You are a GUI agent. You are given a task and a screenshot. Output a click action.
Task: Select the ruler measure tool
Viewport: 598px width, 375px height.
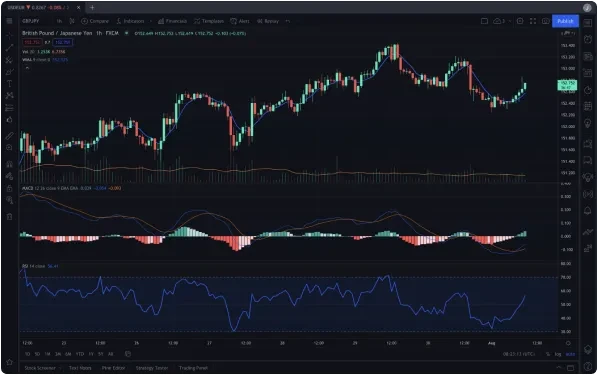10,135
